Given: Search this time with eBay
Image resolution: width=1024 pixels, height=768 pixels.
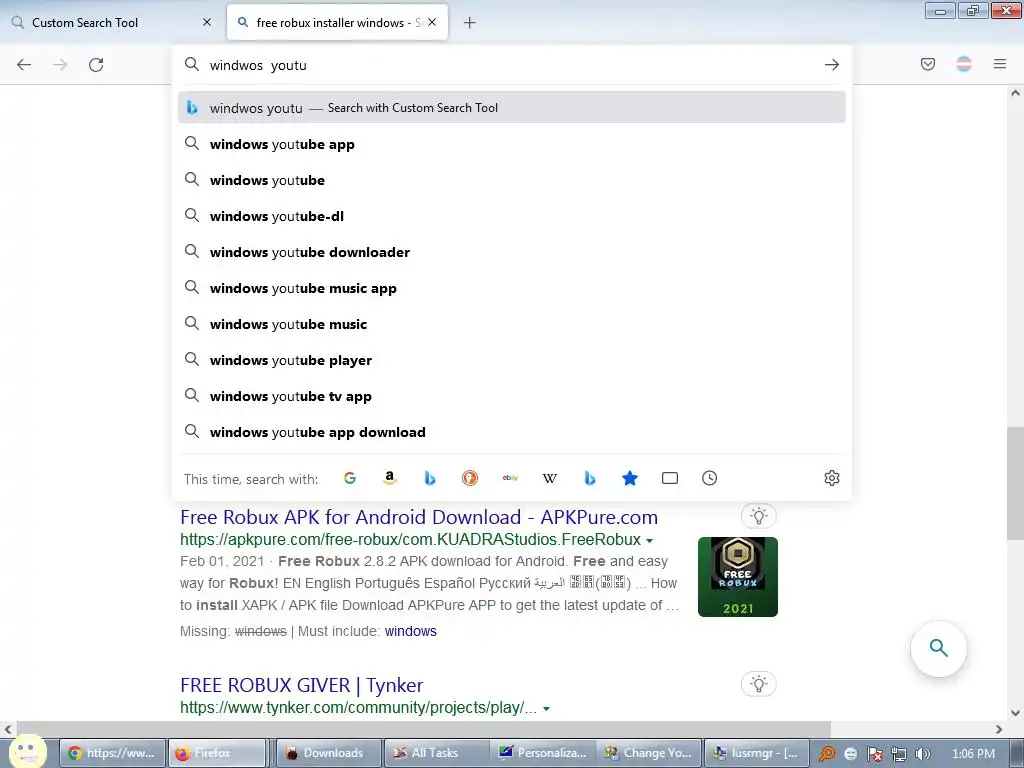Looking at the screenshot, I should [510, 478].
